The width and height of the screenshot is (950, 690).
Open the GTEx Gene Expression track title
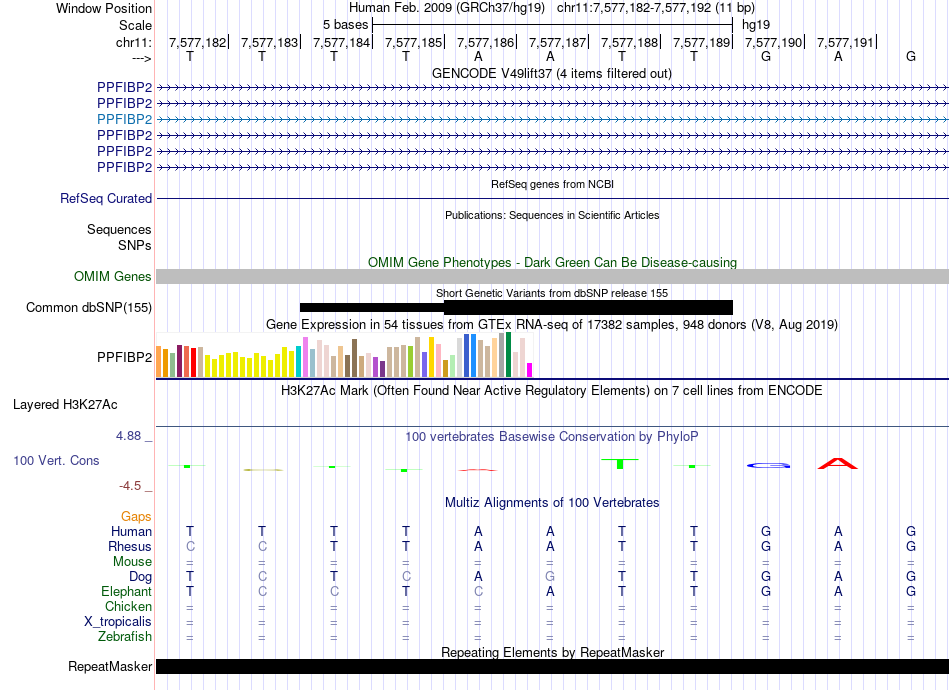click(552, 324)
